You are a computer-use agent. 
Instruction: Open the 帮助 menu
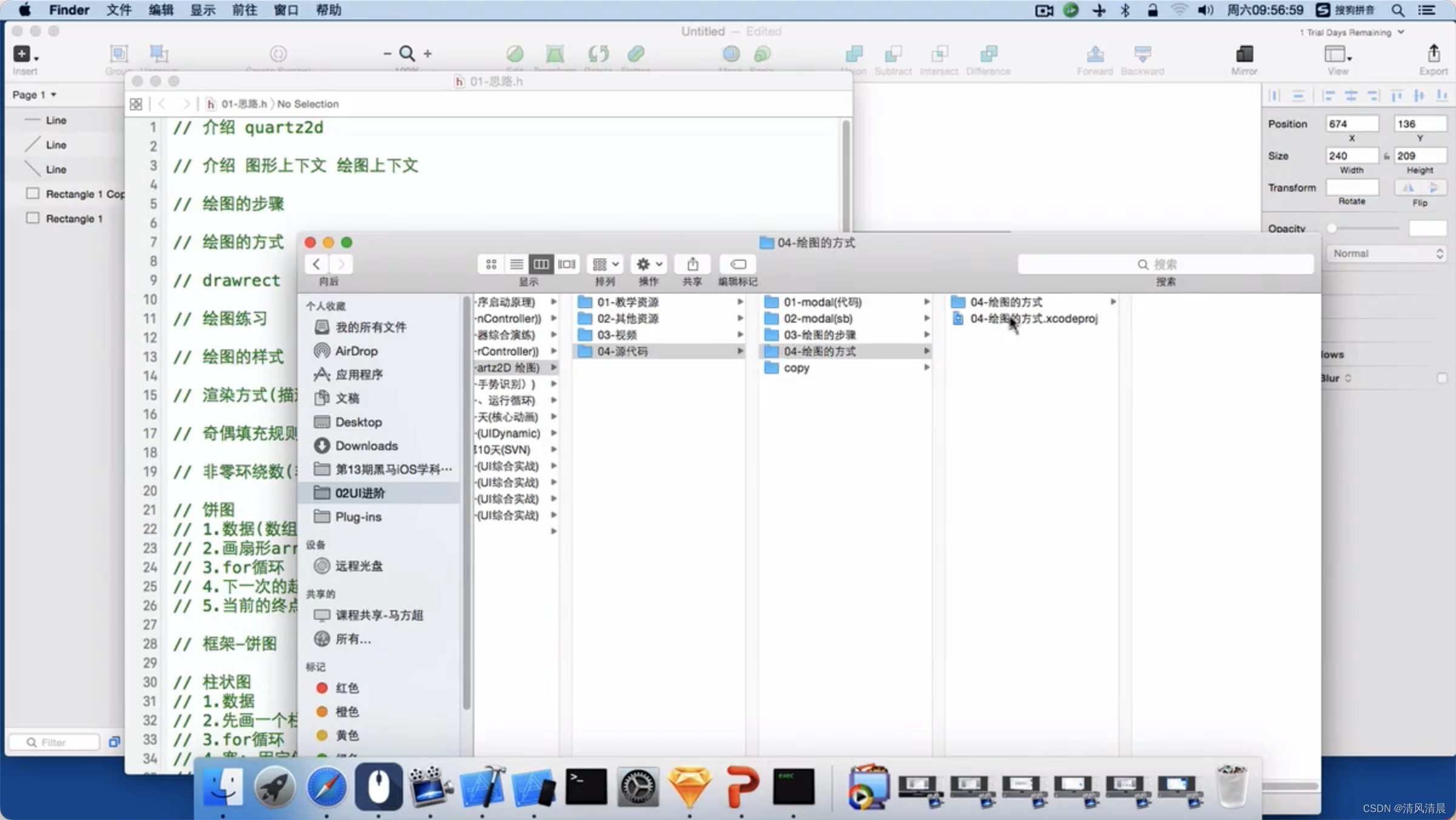pyautogui.click(x=328, y=10)
